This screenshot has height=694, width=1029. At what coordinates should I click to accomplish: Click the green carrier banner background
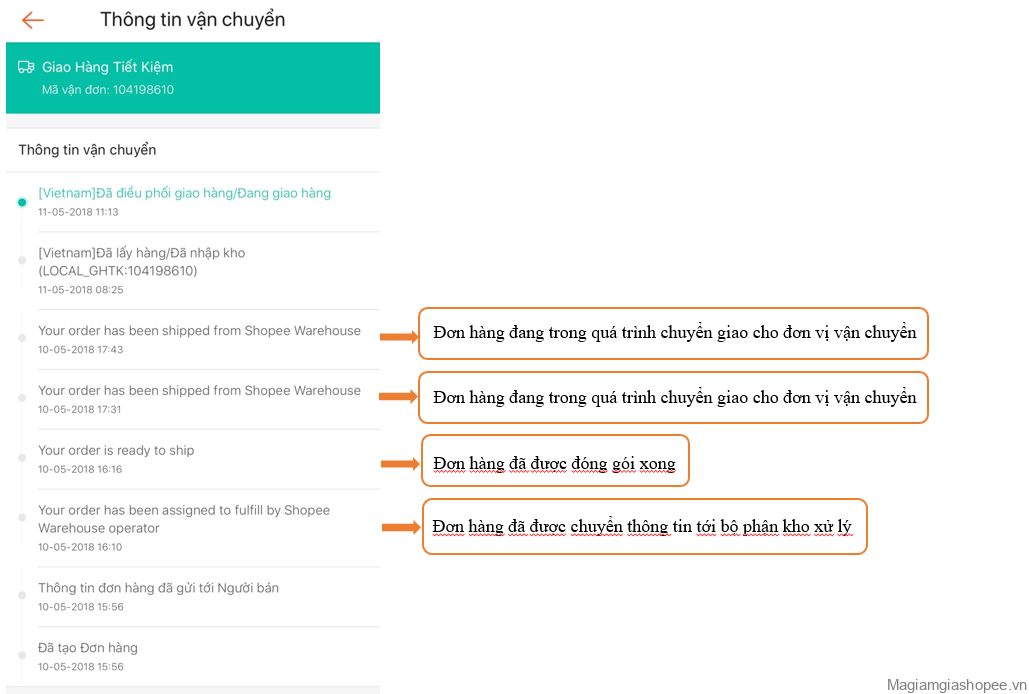(300, 78)
